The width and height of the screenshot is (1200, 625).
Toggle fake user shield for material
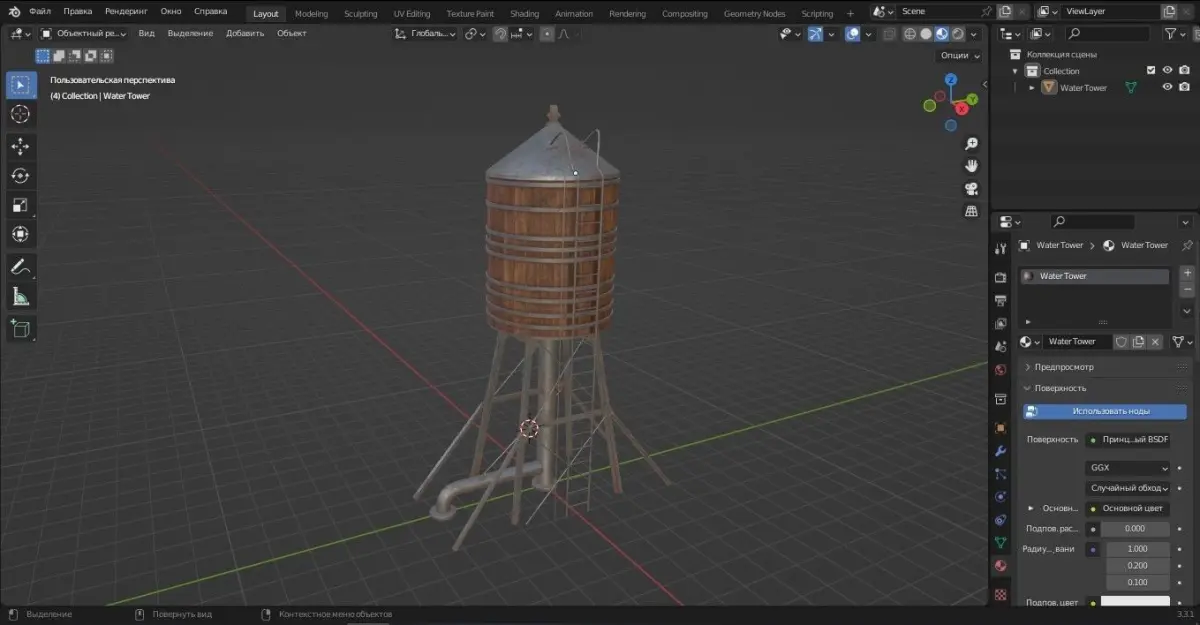coord(1121,342)
